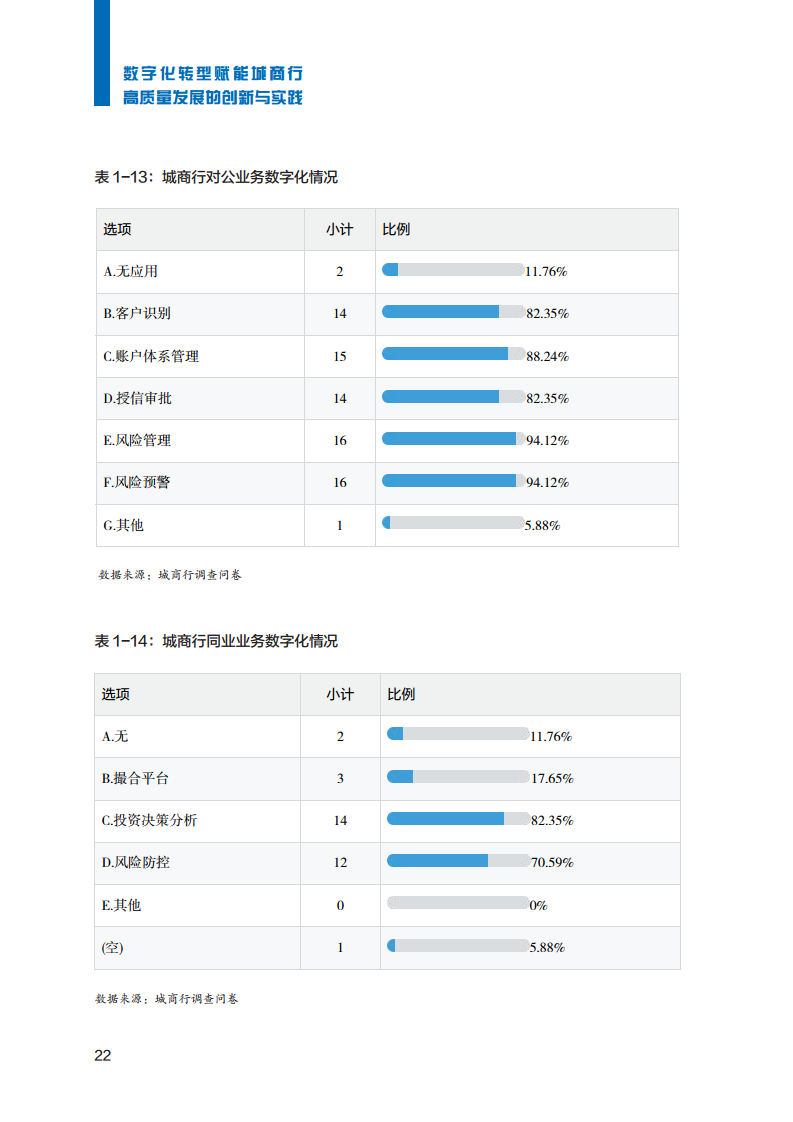
Task: Click 5.88% in the G.其他 row
Action: coord(543,525)
